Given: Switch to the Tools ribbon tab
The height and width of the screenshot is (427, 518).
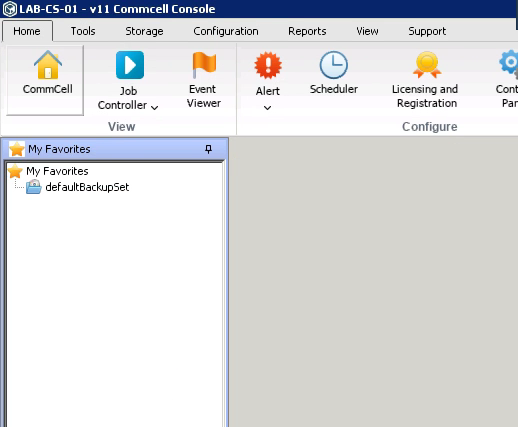Looking at the screenshot, I should pyautogui.click(x=83, y=31).
